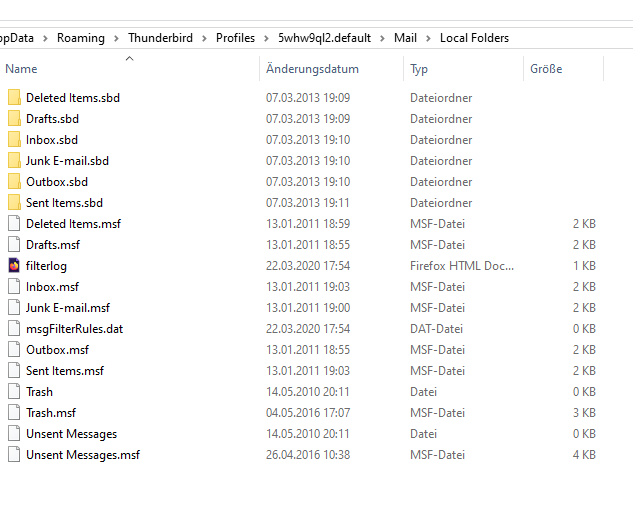Click the Firefox HTML Doc... type cell
This screenshot has height=508, width=633.
[x=462, y=266]
